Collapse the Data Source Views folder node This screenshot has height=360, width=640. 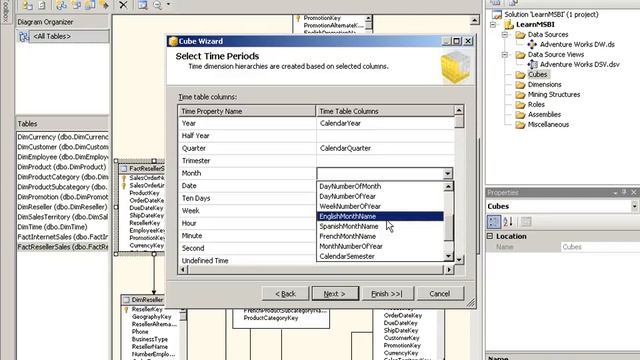tap(505, 55)
